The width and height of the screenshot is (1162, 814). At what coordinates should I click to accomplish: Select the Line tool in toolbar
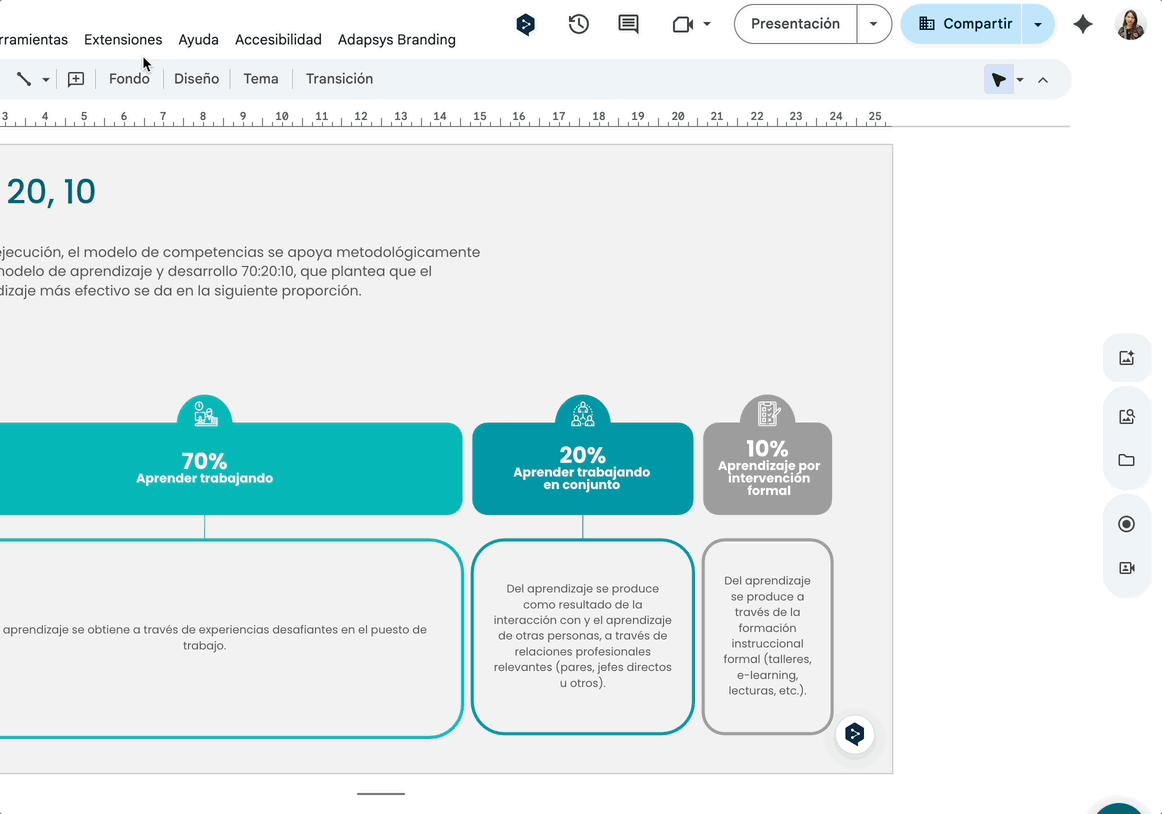24,79
